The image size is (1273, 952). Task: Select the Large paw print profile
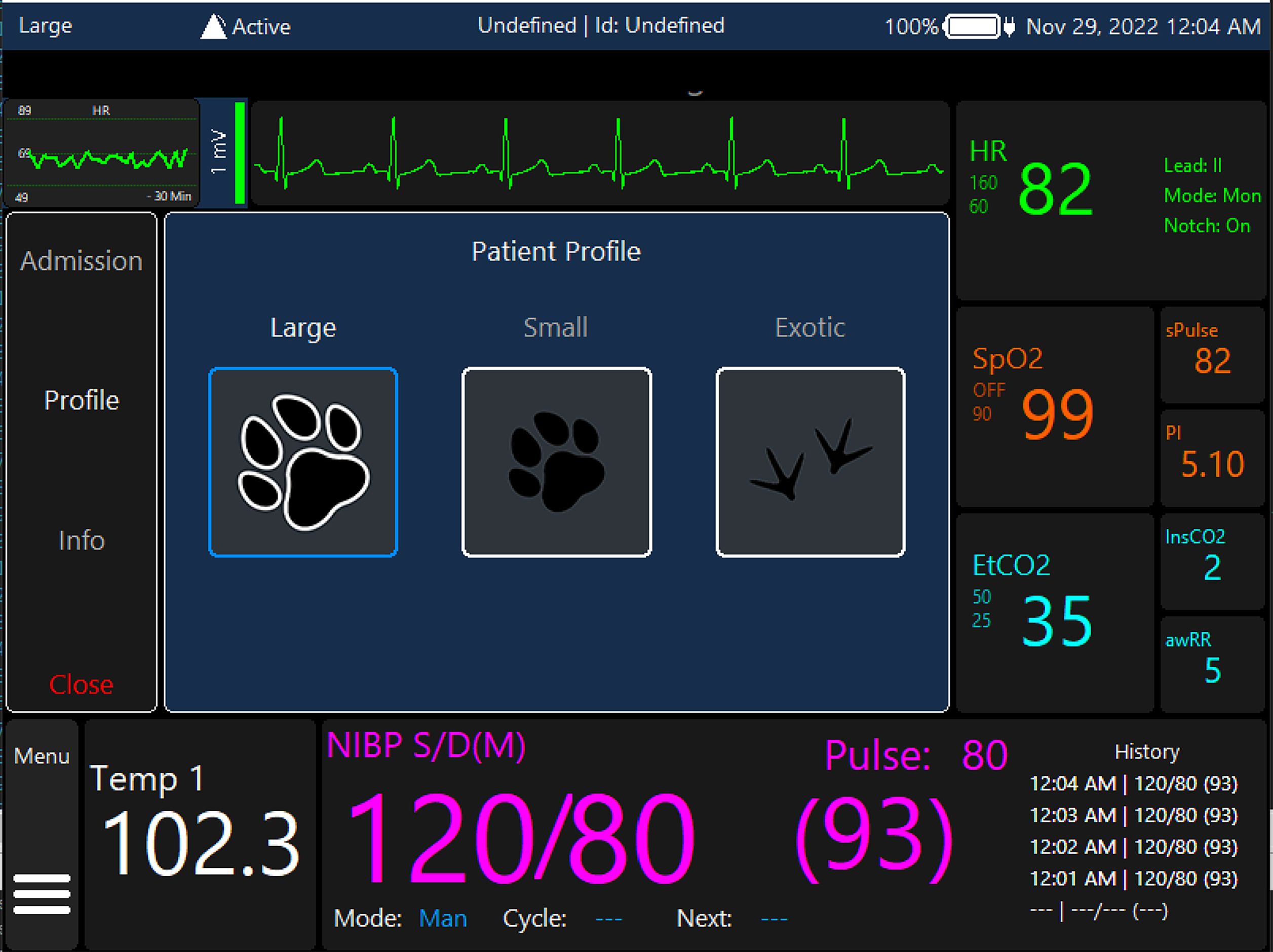coord(303,462)
